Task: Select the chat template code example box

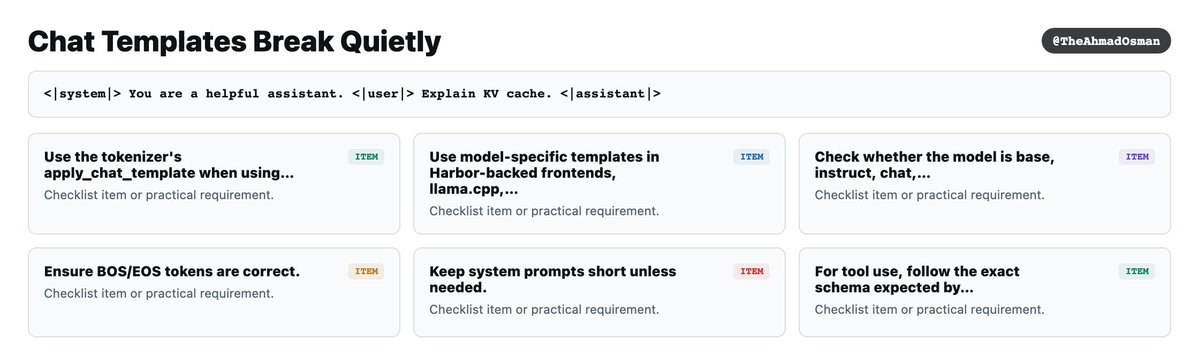Action: 600,94
